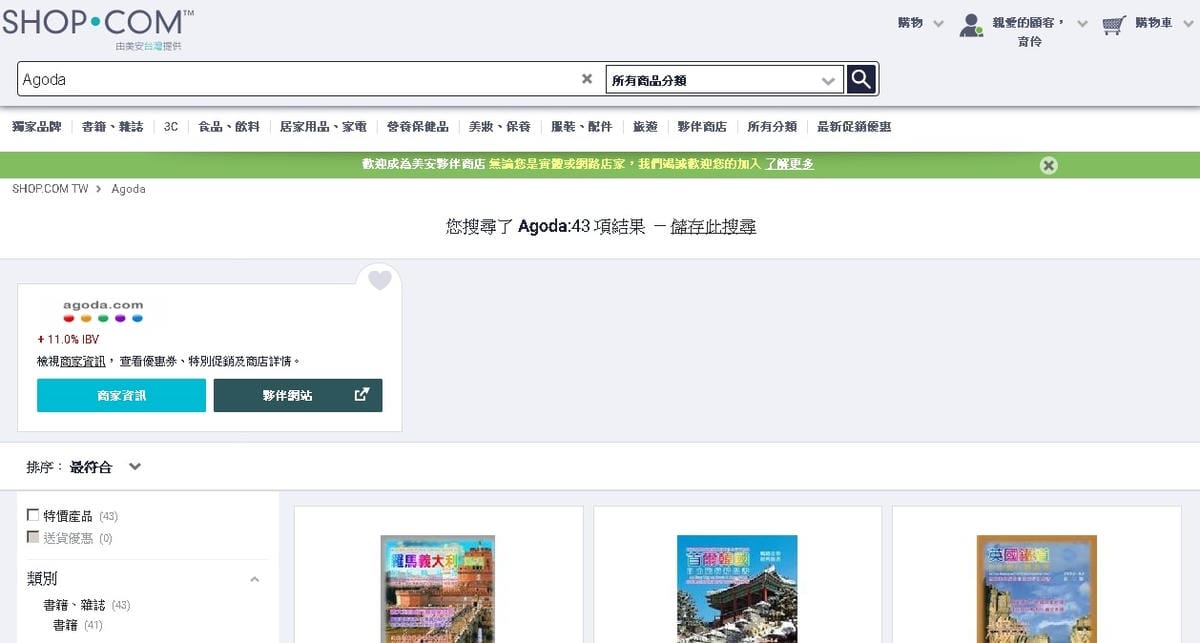Open the 所有商品分類 category dropdown
1200x643 pixels.
pos(724,80)
